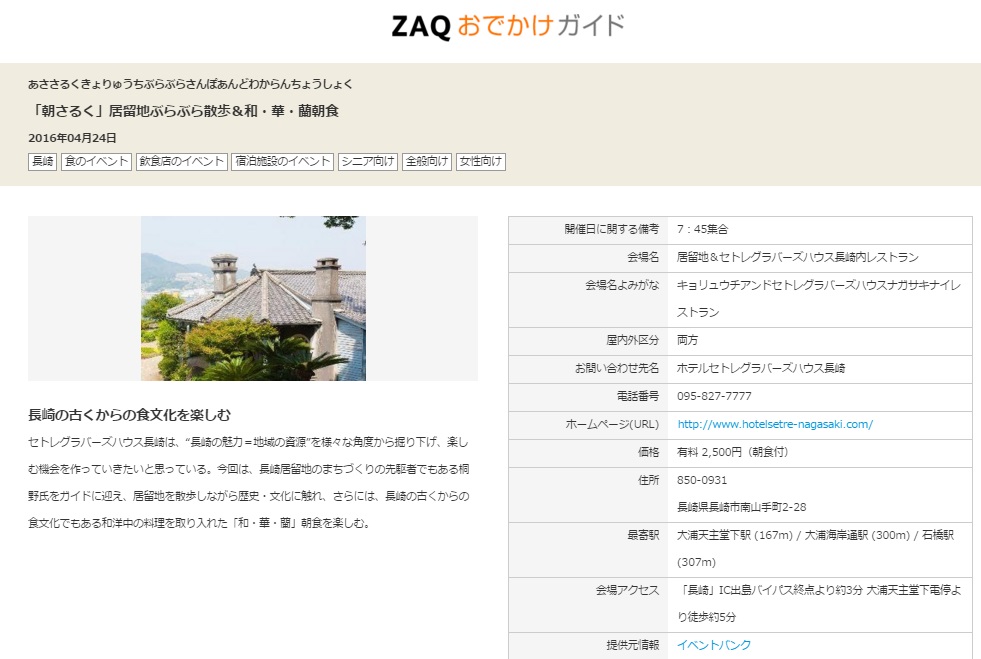981x659 pixels.
Task: Click the venue name 居留地＆セトレグラバーズハウス長崎内レストラン
Action: point(797,257)
